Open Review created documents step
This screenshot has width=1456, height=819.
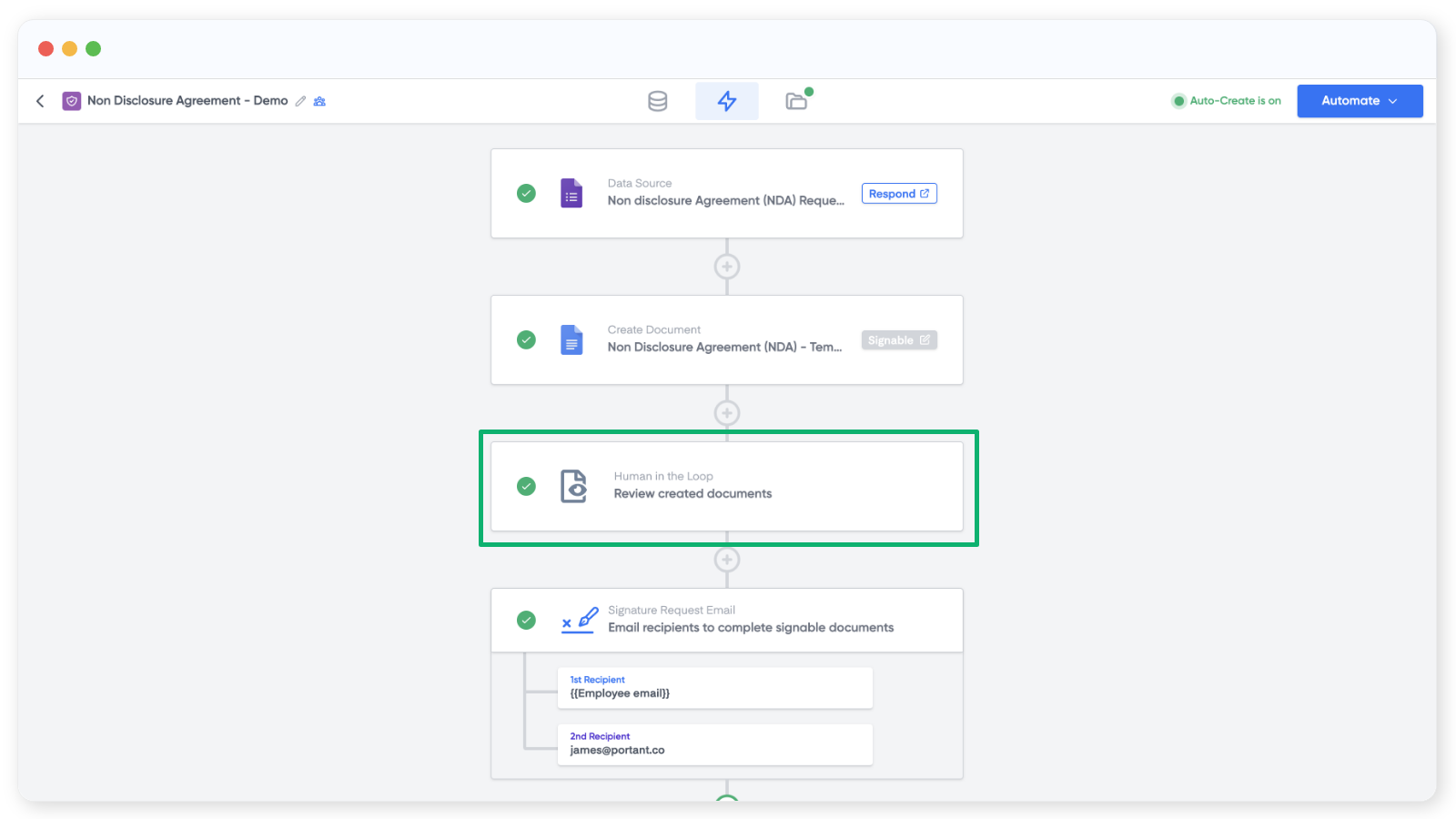click(x=693, y=493)
